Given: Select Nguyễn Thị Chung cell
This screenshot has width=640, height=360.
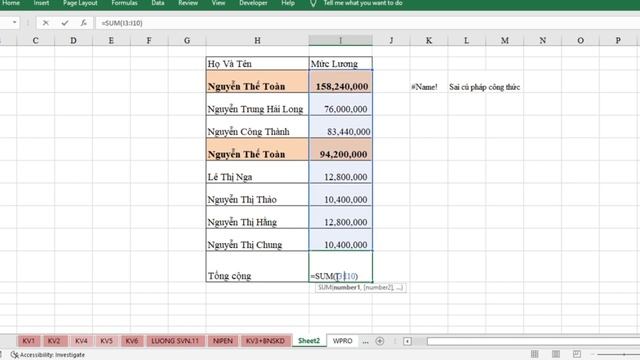Looking at the screenshot, I should 258,240.
